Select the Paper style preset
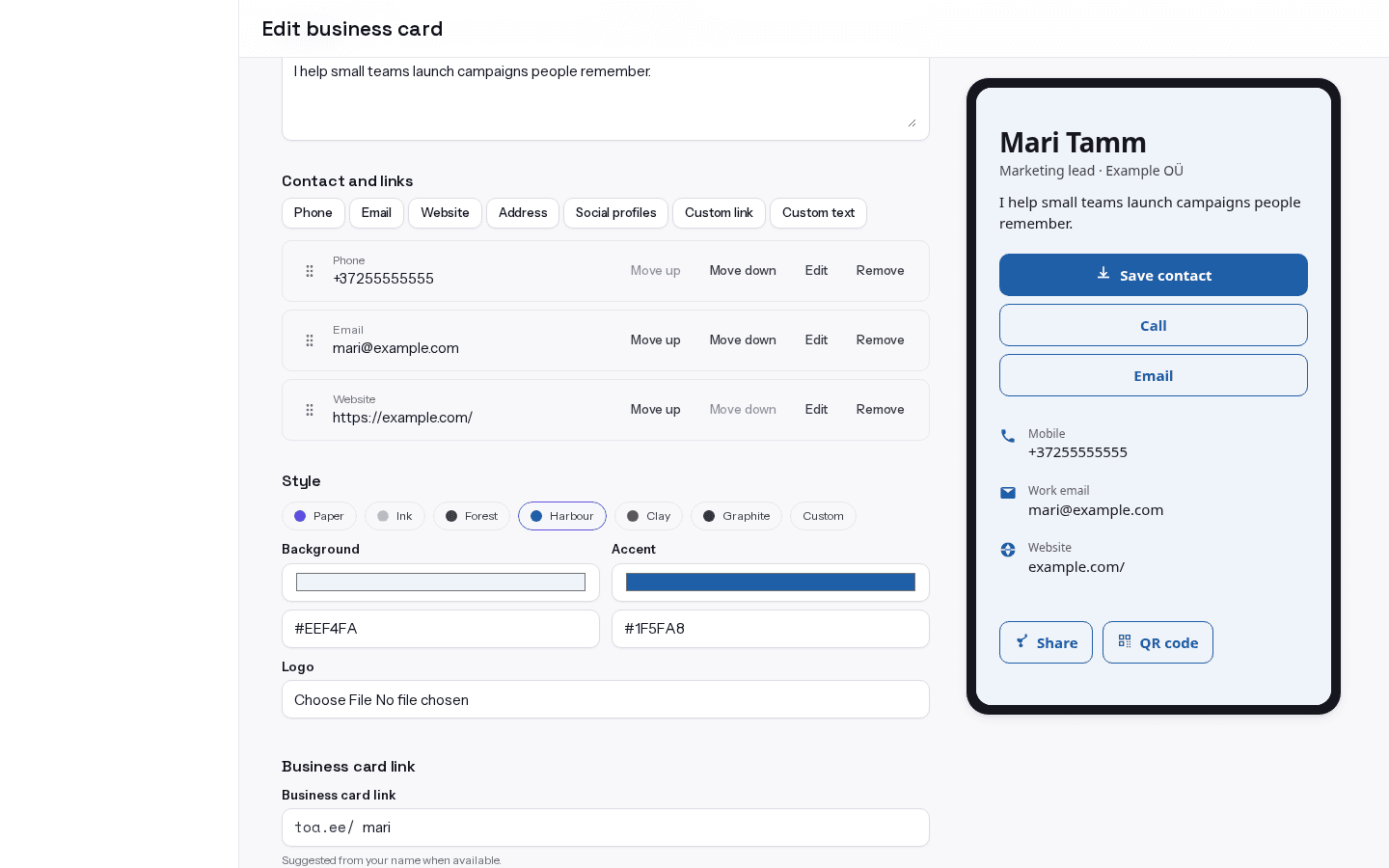1389x868 pixels. tap(319, 516)
